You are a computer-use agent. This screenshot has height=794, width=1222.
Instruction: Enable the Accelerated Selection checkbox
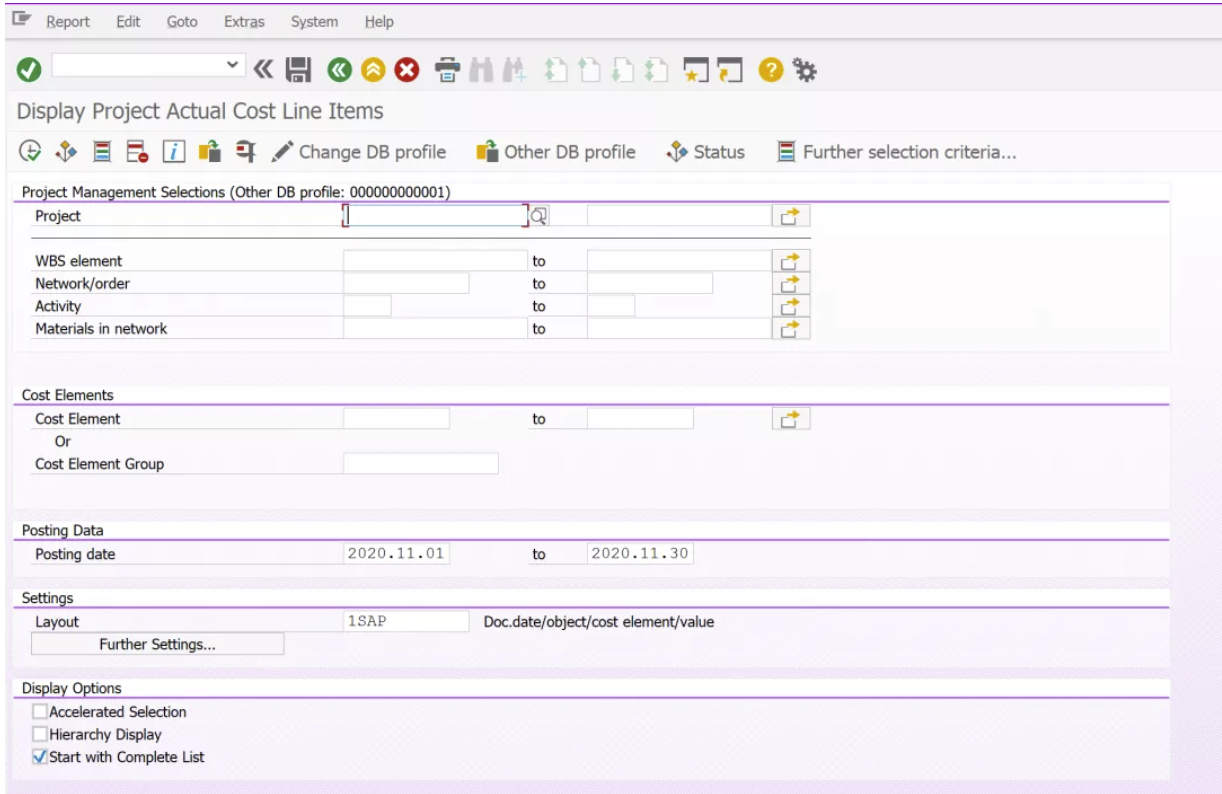coord(39,712)
